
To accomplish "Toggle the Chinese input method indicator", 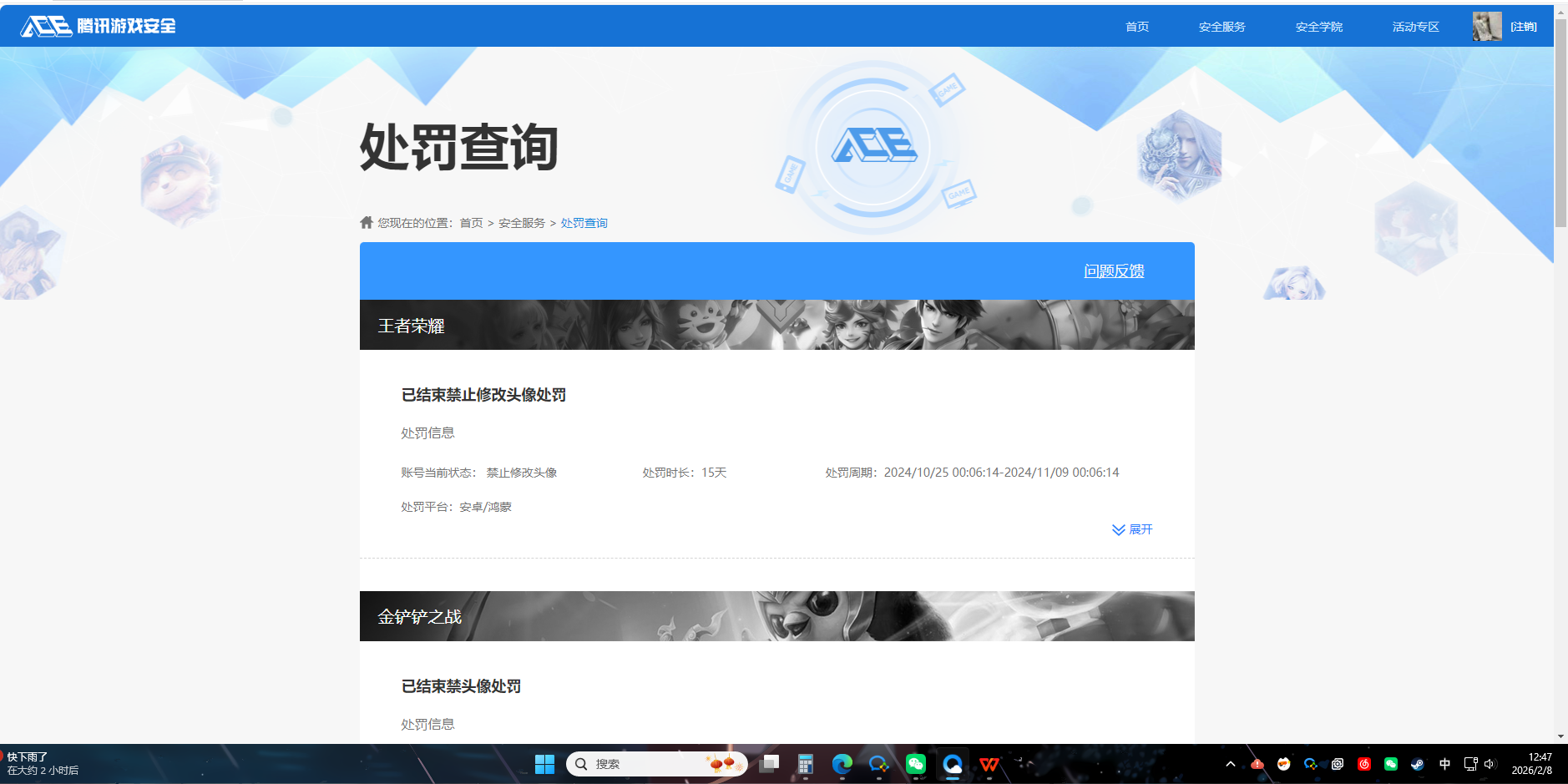I will tap(1444, 765).
